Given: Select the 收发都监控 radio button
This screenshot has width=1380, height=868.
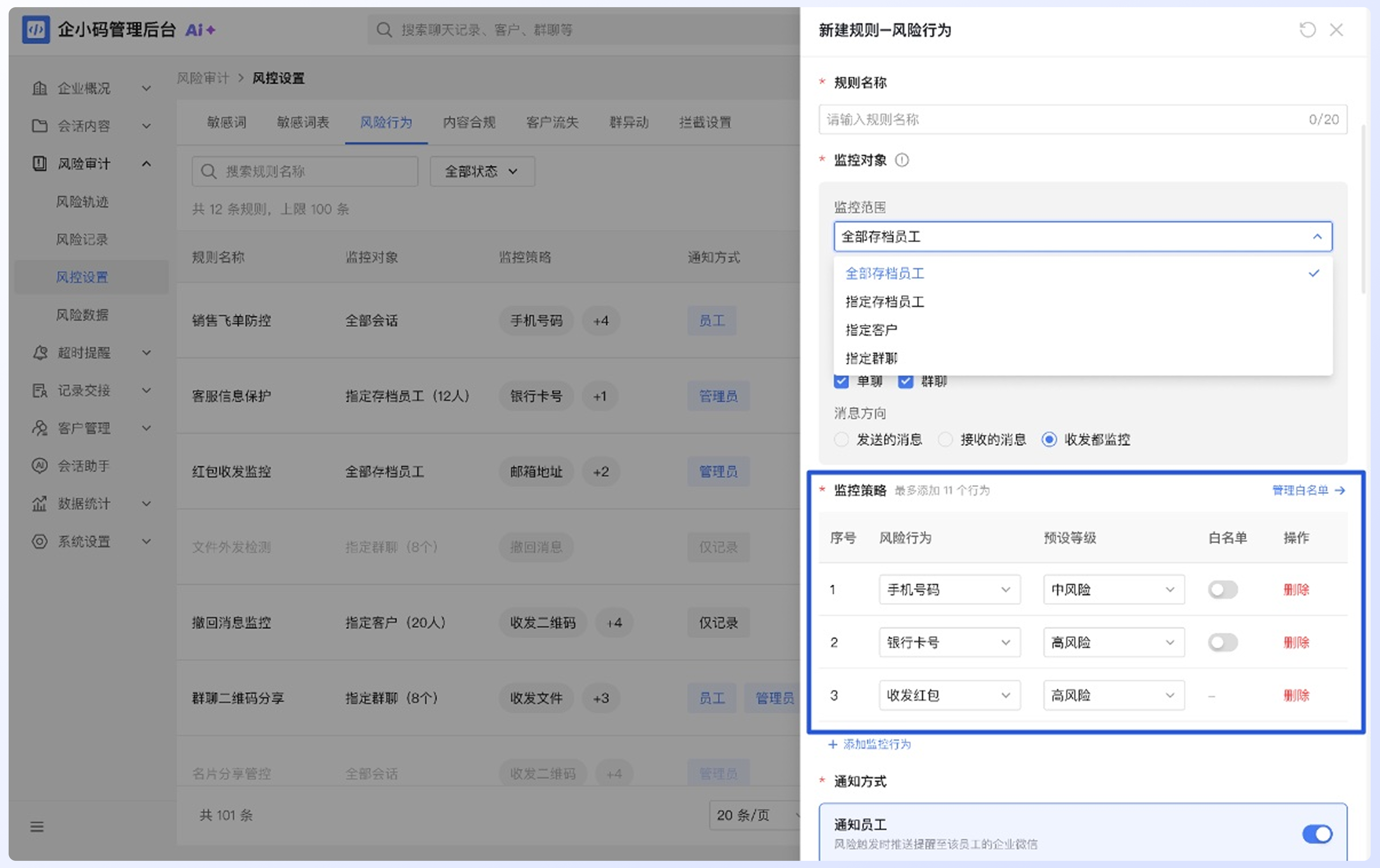Looking at the screenshot, I should pyautogui.click(x=1049, y=439).
